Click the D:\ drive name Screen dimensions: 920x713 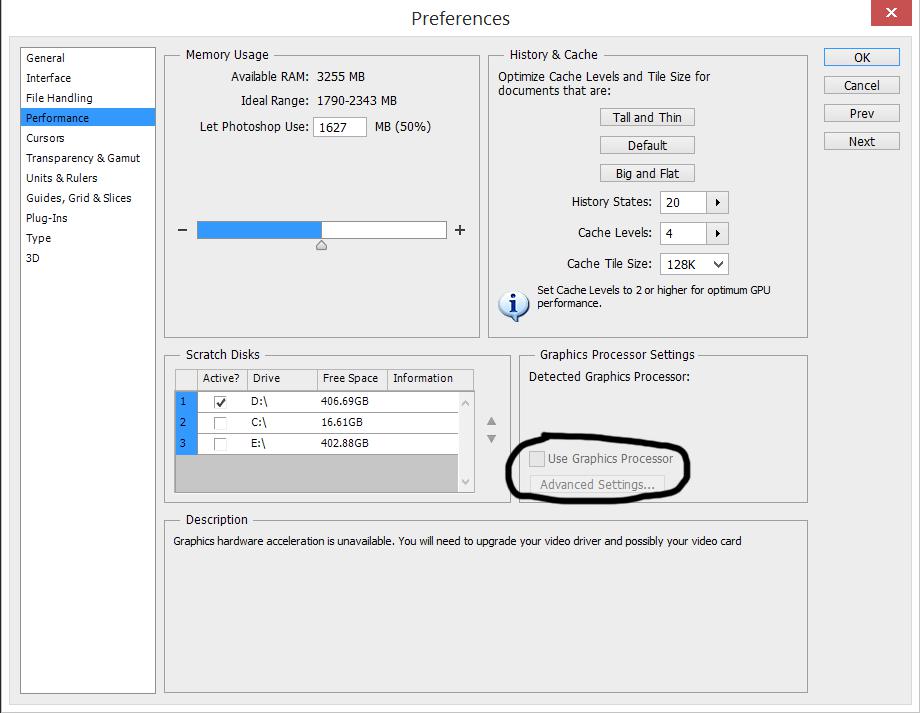(x=259, y=401)
